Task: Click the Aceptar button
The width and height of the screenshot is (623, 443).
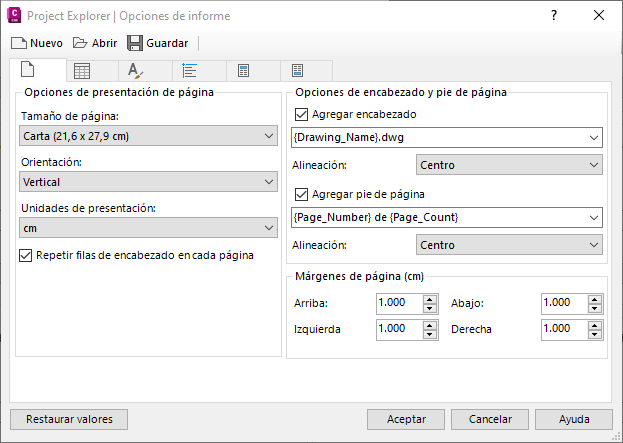Action: (x=406, y=419)
